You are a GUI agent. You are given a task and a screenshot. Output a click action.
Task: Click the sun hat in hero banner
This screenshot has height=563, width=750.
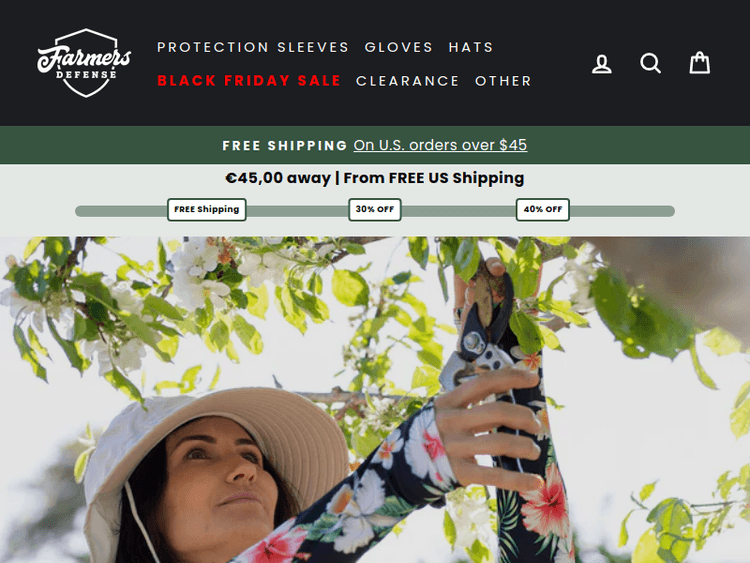(215, 459)
